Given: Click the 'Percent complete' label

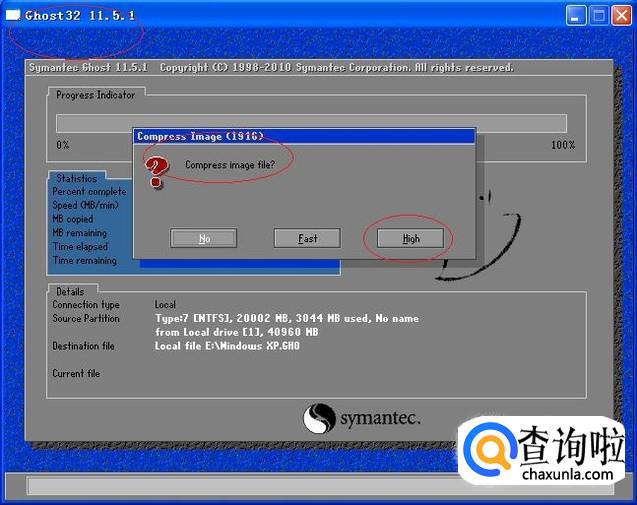Looking at the screenshot, I should [89, 191].
